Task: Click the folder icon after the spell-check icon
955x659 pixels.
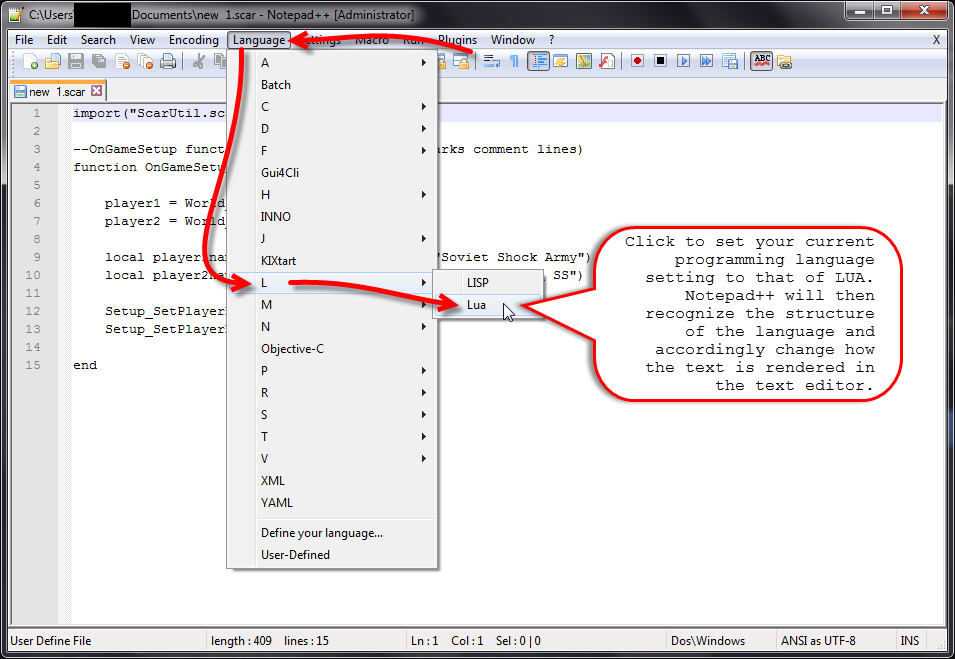Action: tap(784, 62)
